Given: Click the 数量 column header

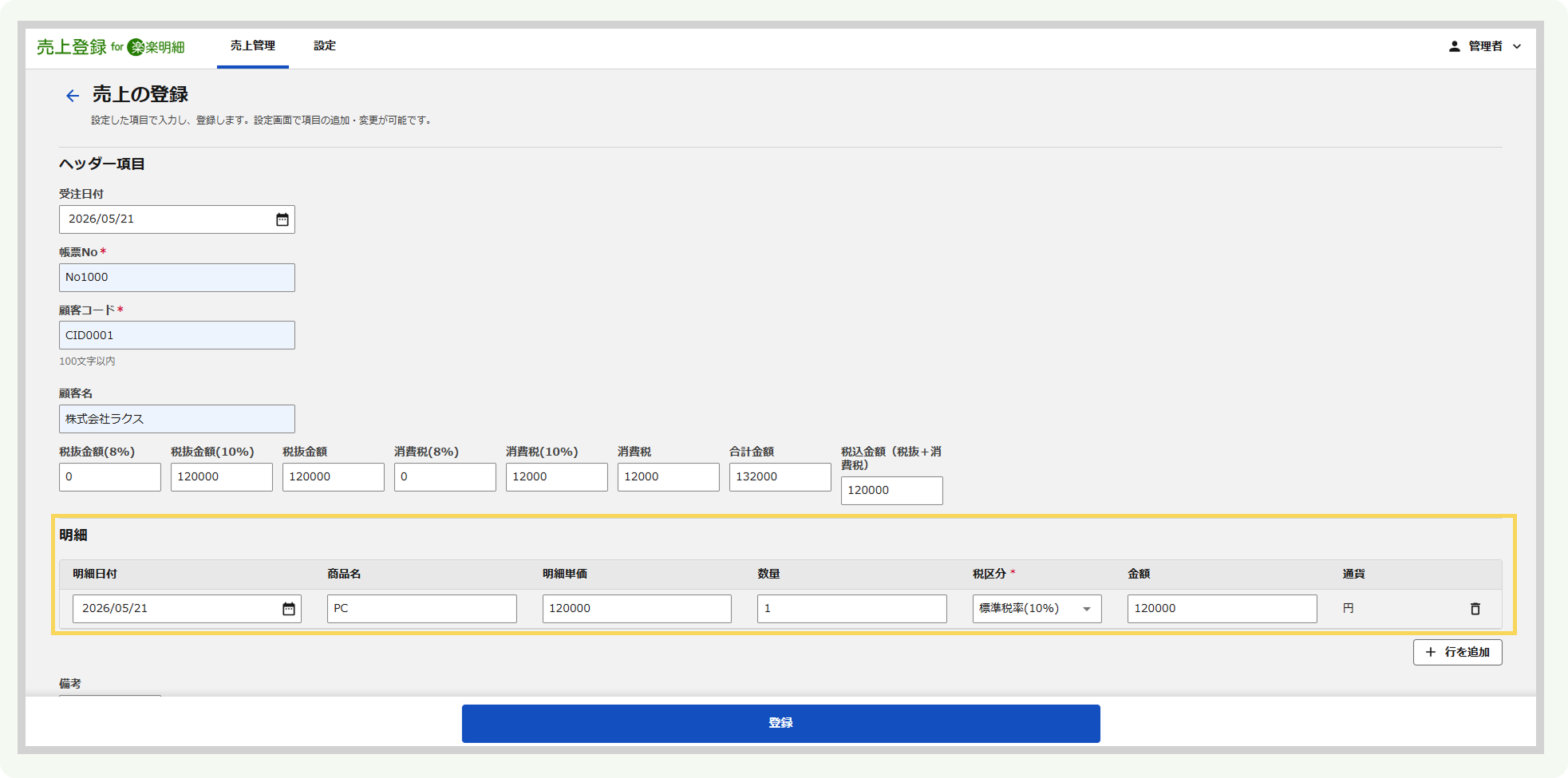Looking at the screenshot, I should pyautogui.click(x=768, y=574).
